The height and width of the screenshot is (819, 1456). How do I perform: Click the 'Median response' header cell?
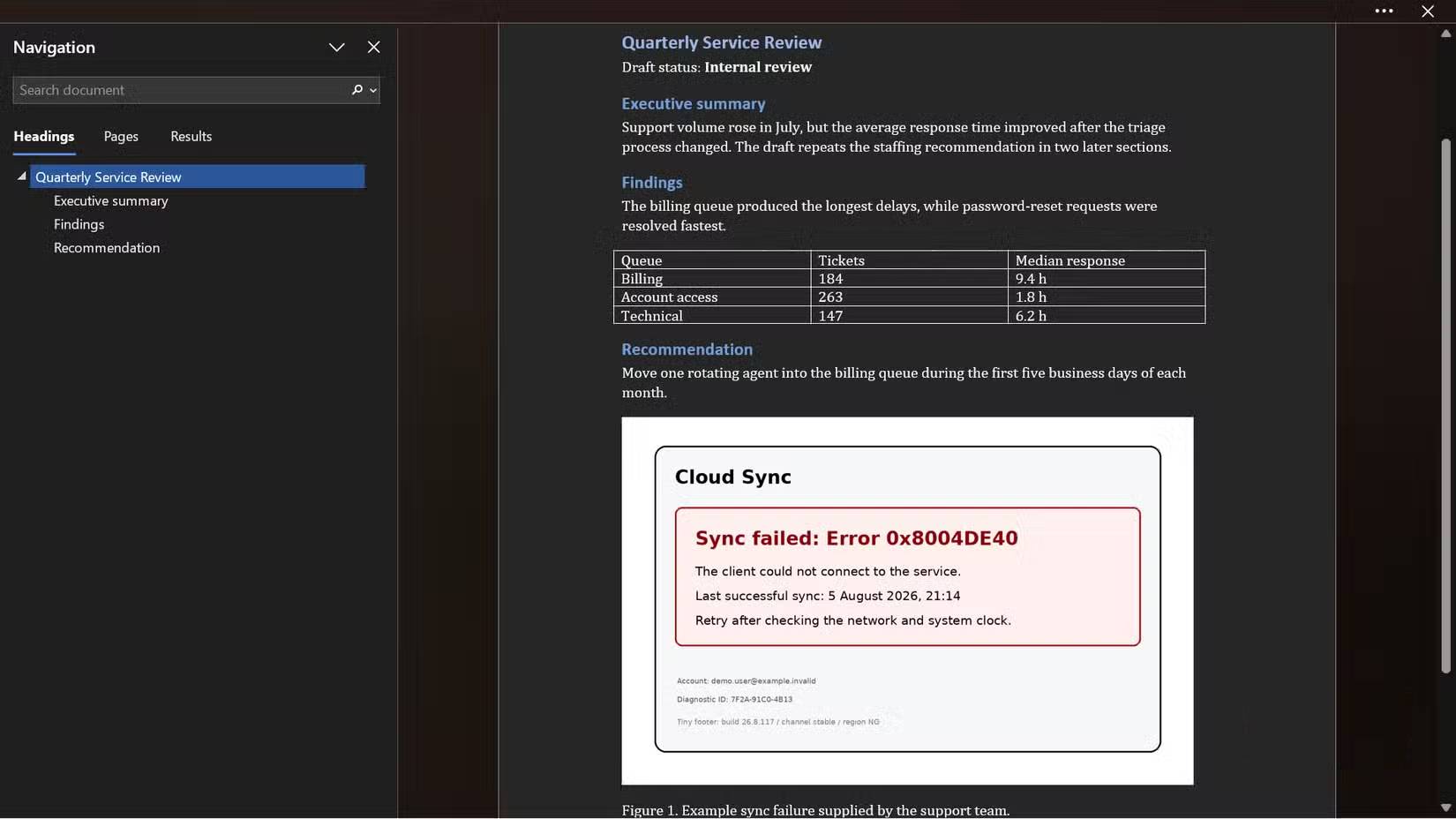1107,260
